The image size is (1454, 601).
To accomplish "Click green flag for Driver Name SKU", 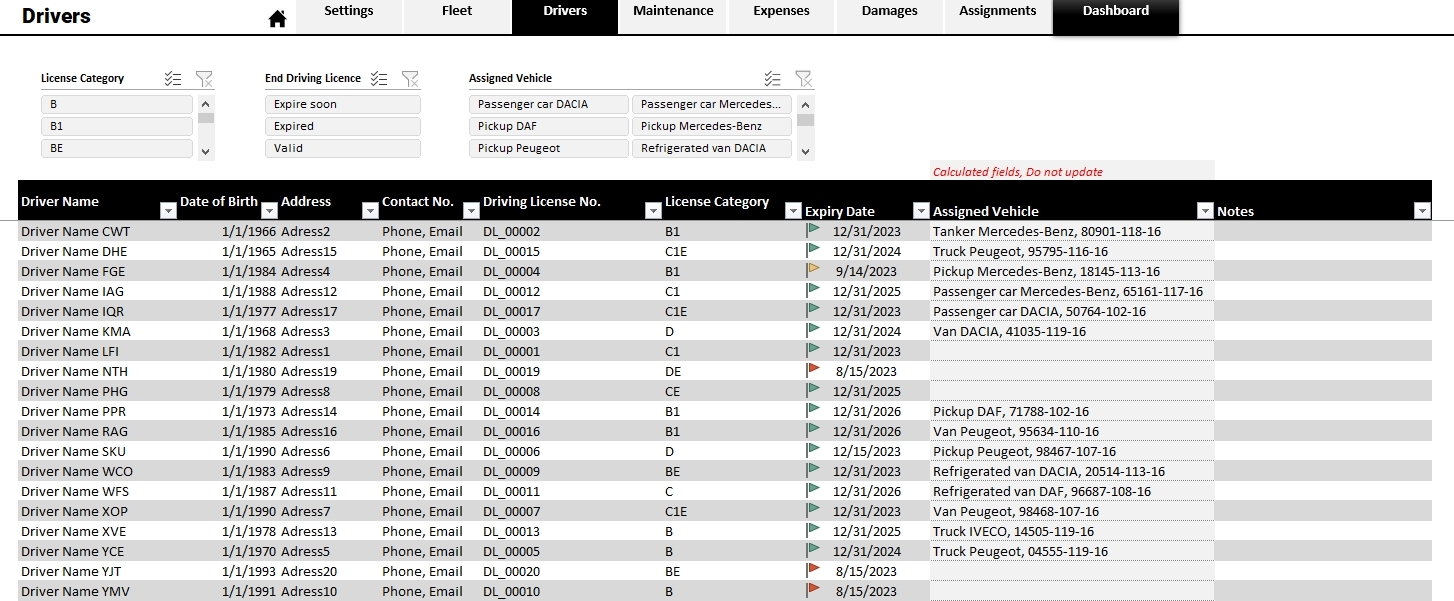I will [x=813, y=450].
